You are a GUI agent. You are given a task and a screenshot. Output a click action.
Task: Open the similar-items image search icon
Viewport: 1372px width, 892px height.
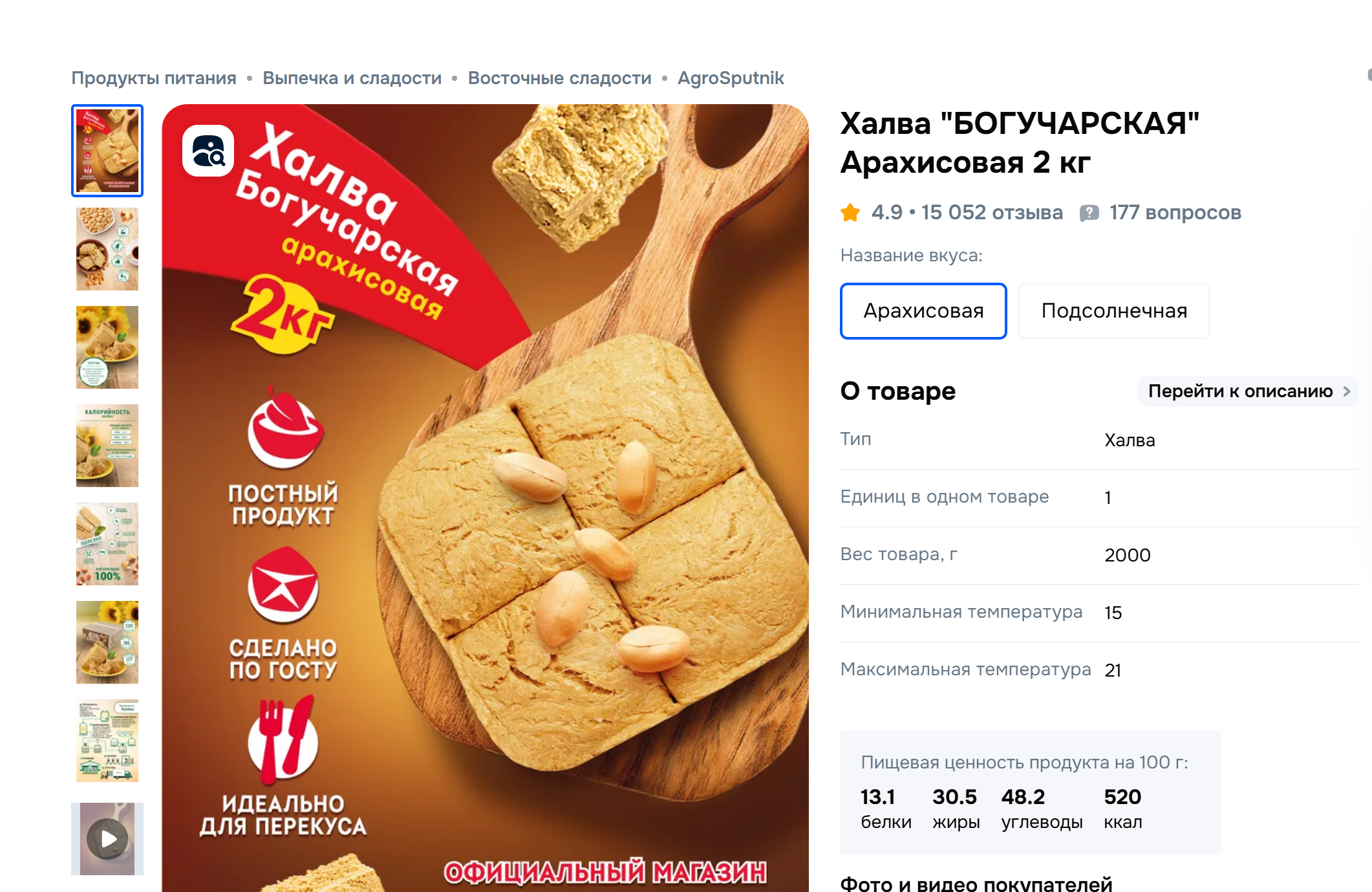click(x=208, y=151)
